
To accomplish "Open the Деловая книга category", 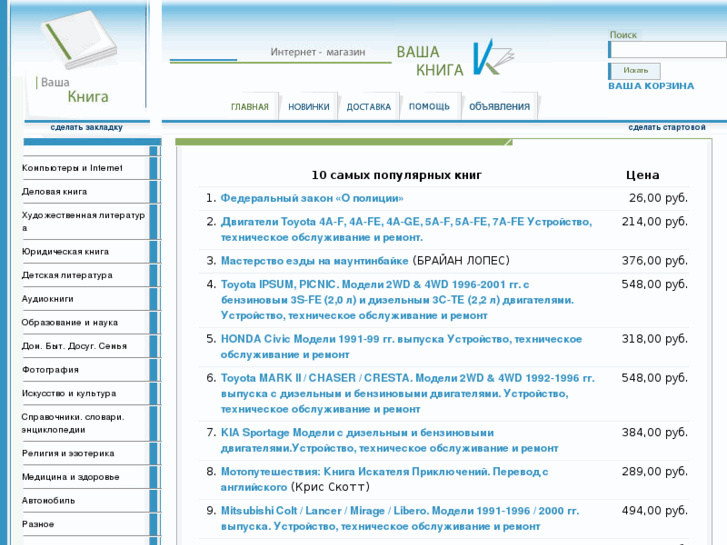I will pos(54,192).
